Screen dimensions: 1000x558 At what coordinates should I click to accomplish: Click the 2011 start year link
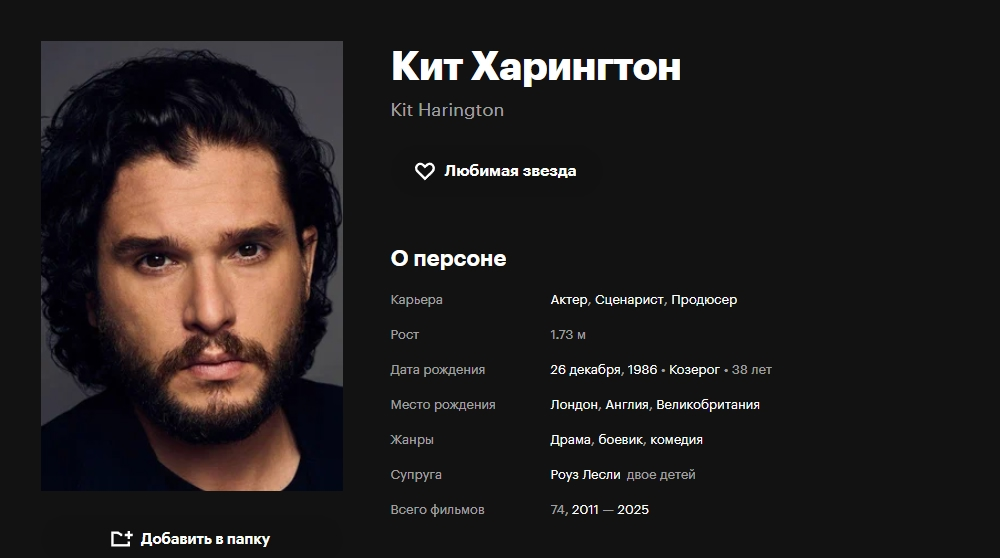pos(585,510)
